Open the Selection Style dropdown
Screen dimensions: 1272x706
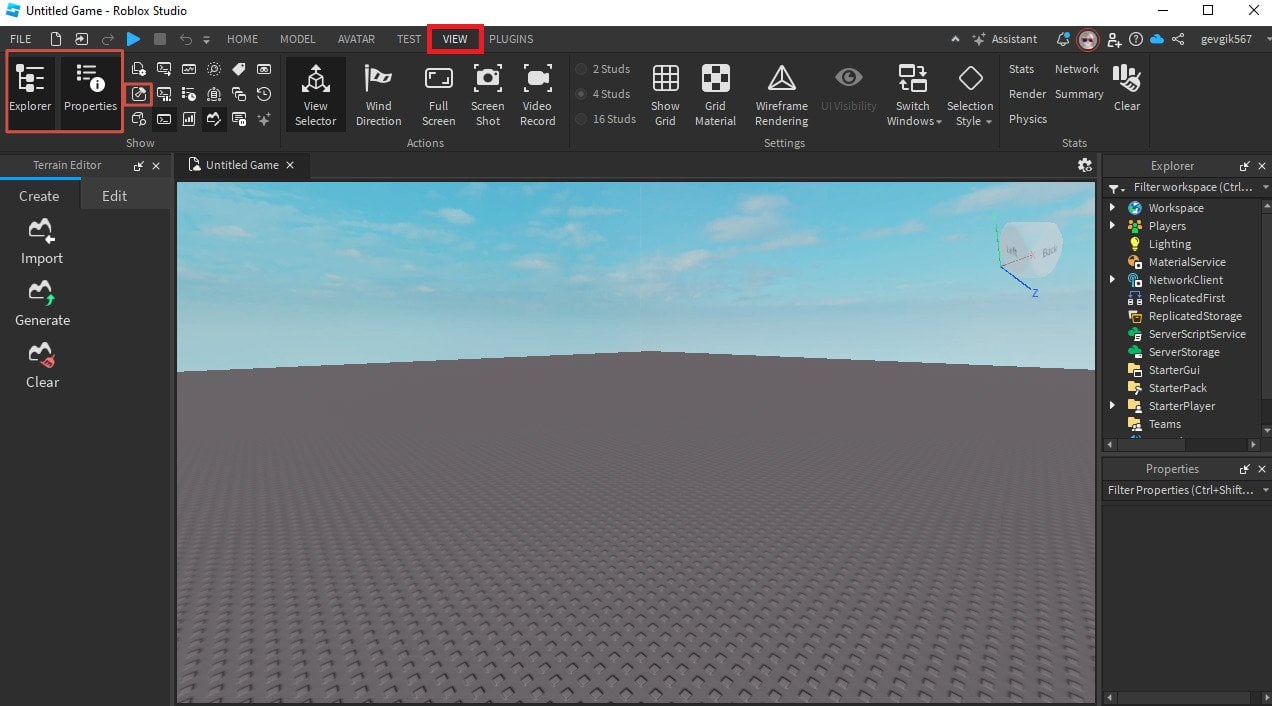pos(970,94)
